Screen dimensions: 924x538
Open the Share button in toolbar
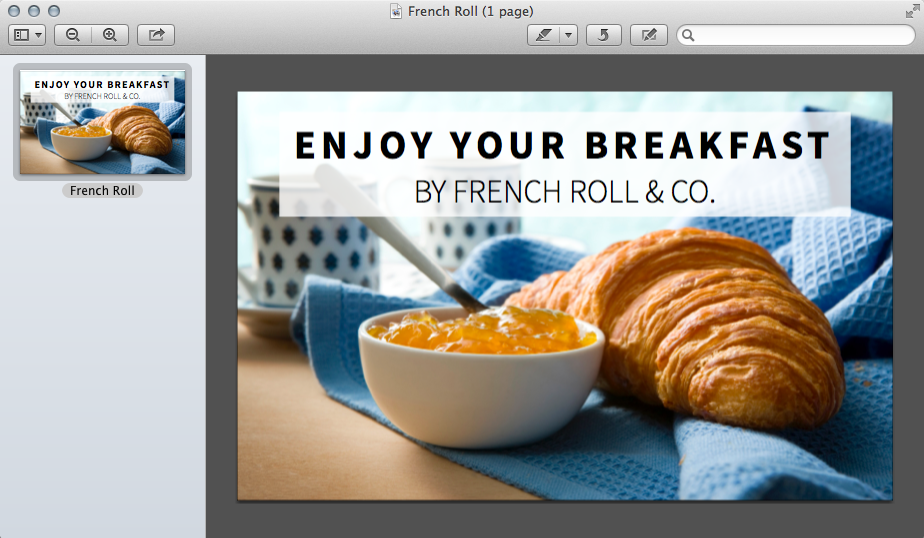(x=156, y=35)
